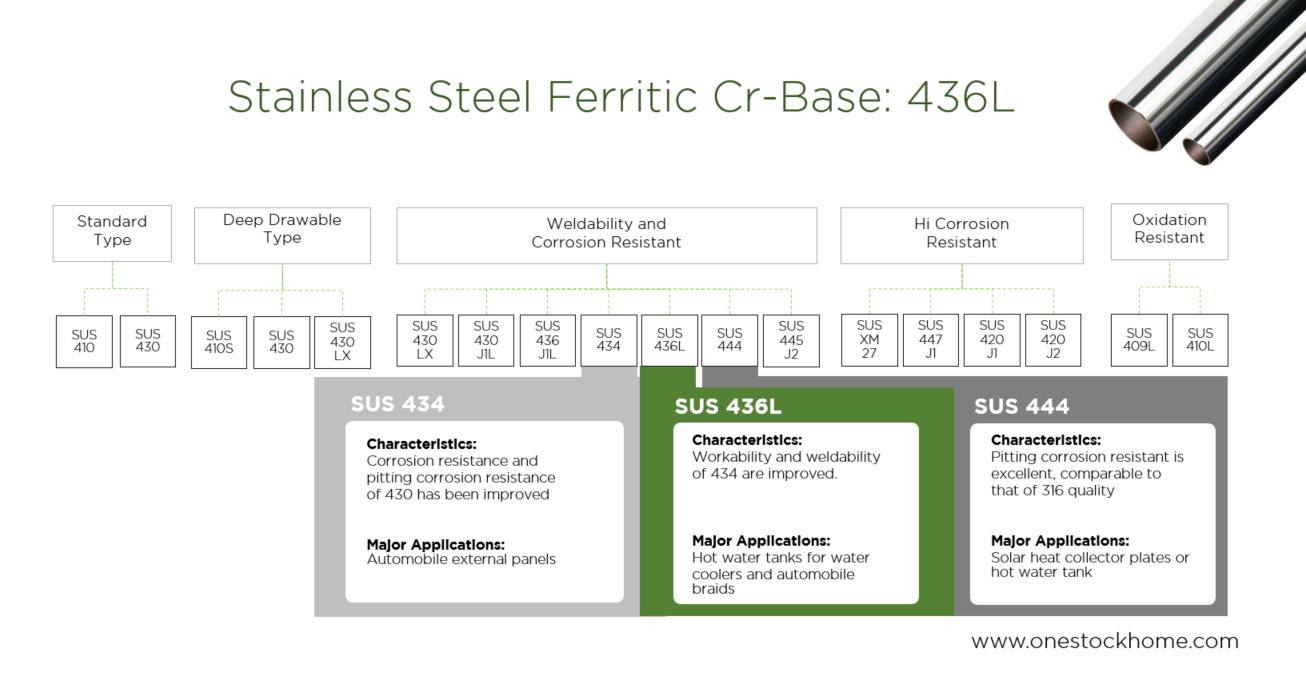The height and width of the screenshot is (680, 1306).
Task: Click the SUS 410S grade box
Action: (218, 340)
